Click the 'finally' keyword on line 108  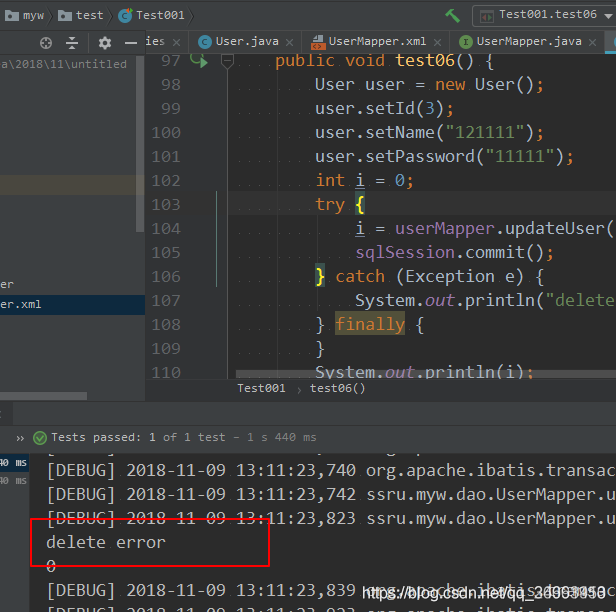tap(370, 324)
